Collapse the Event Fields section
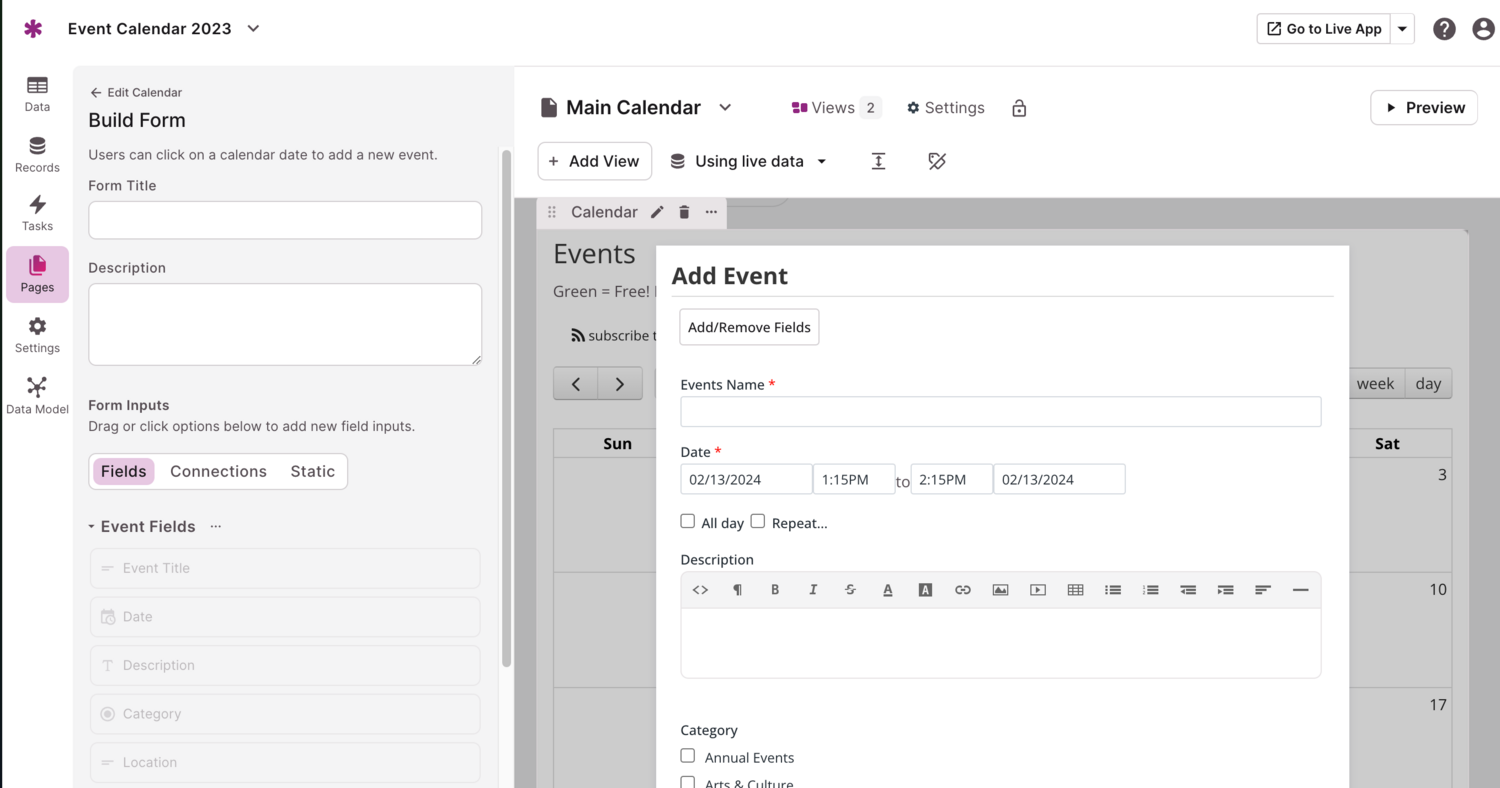The image size is (1500, 788). tap(92, 527)
